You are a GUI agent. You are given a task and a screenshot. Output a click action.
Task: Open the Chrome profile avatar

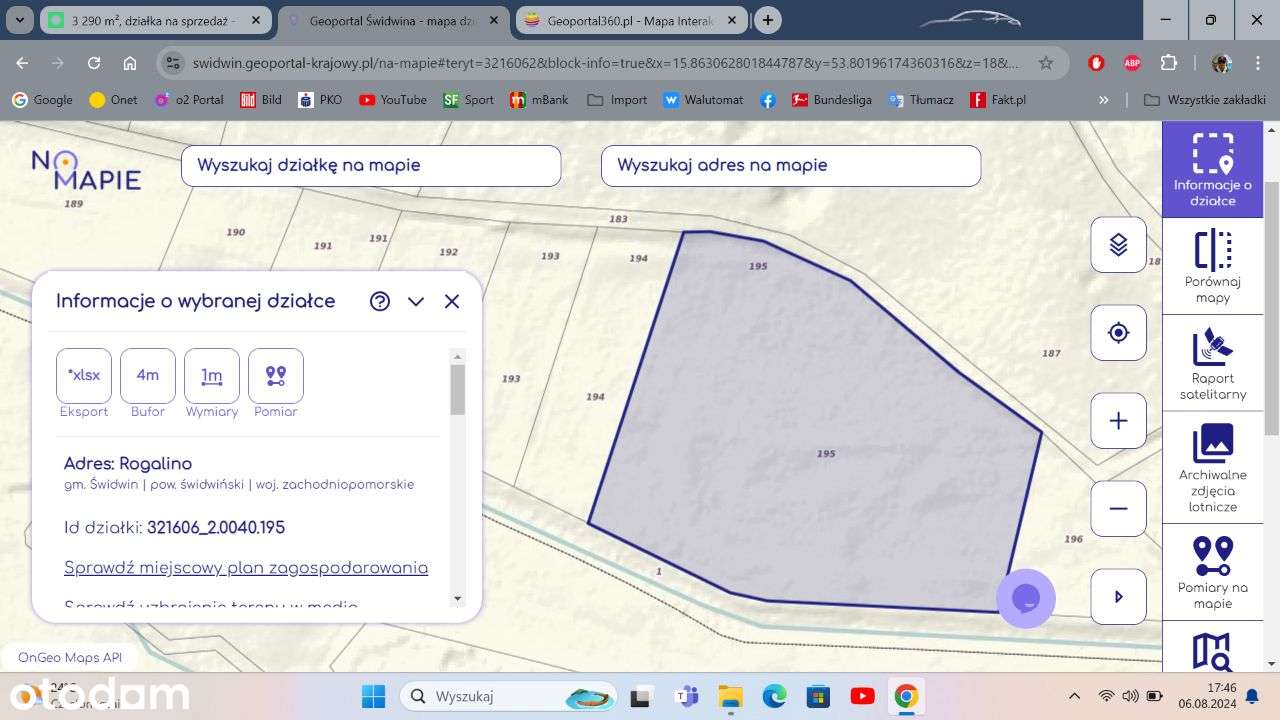click(x=1221, y=63)
